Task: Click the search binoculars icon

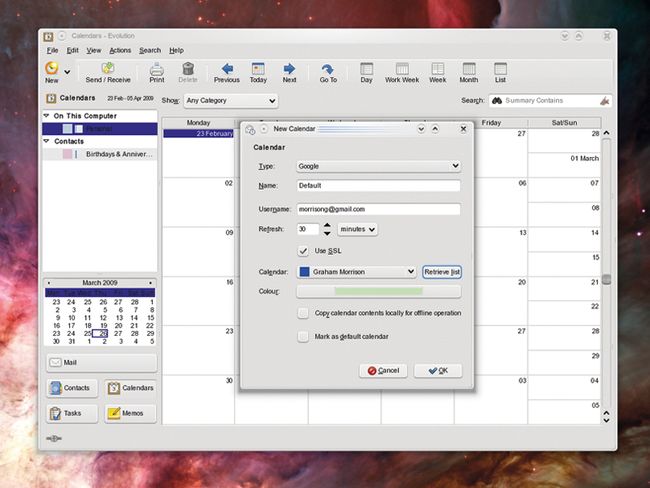Action: (497, 100)
